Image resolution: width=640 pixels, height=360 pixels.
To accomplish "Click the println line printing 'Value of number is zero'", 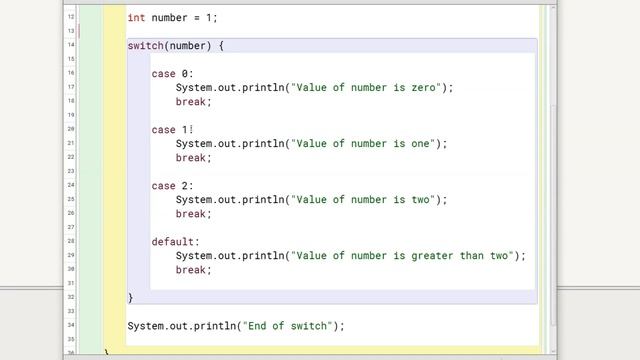I will point(314,88).
